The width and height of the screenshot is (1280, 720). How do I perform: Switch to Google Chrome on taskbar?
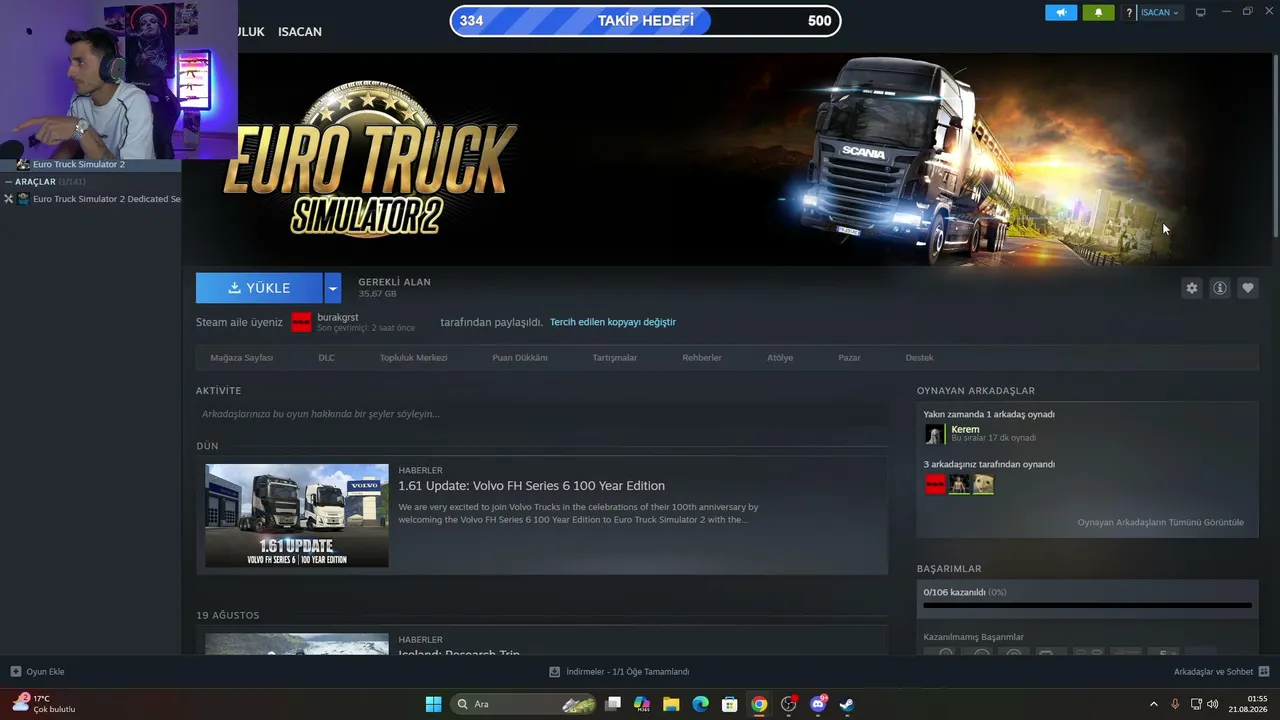[x=759, y=704]
